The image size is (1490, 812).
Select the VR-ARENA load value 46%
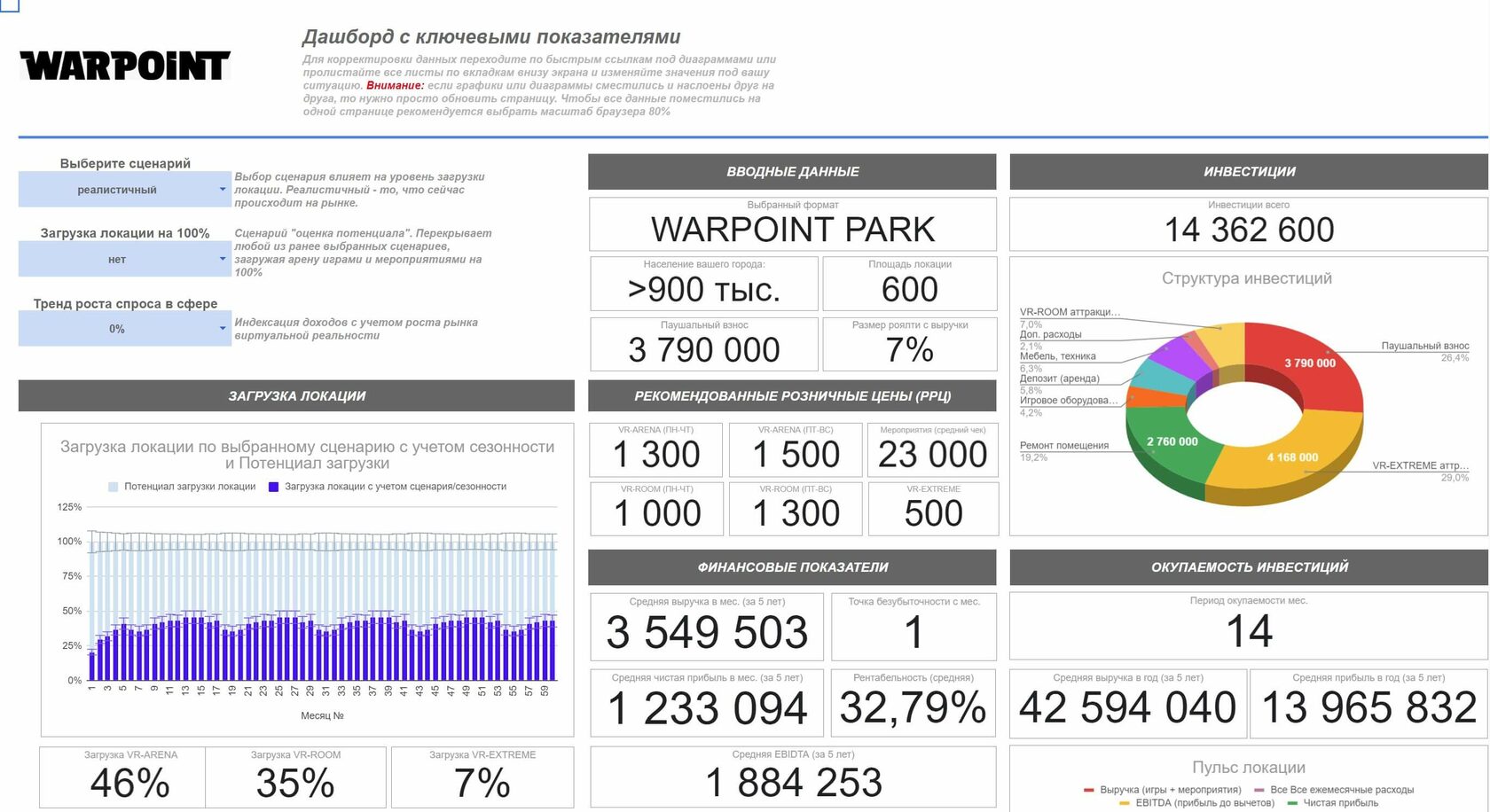point(130,784)
